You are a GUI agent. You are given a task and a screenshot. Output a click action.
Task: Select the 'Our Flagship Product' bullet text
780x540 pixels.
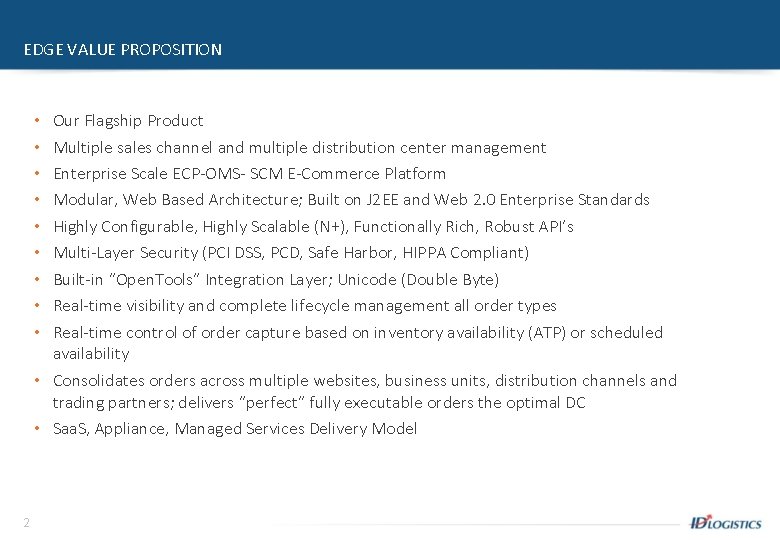click(x=128, y=121)
